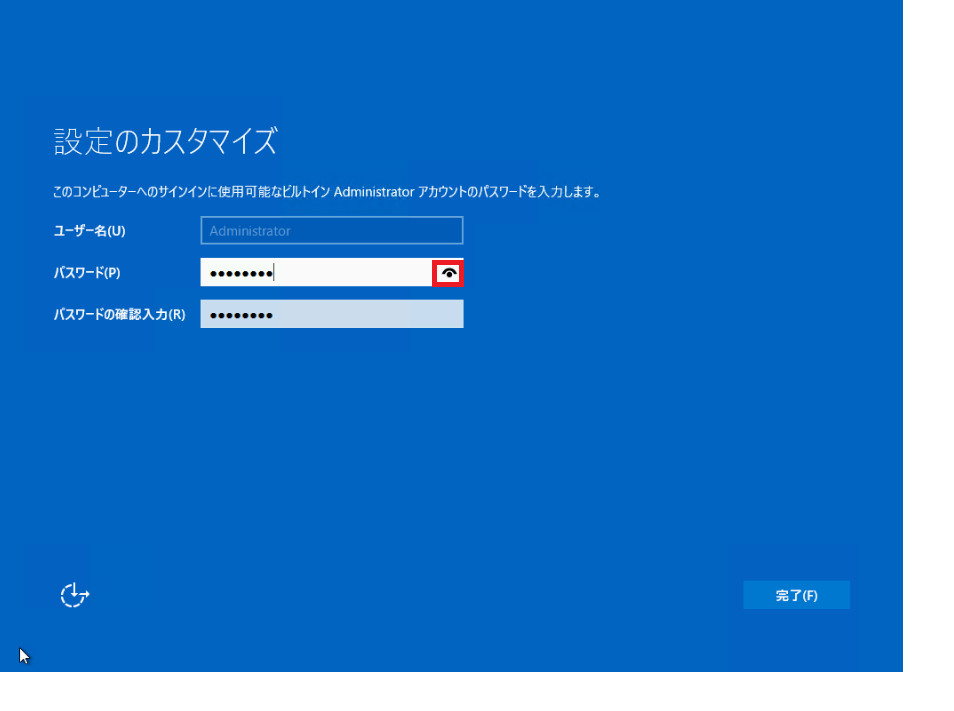Open accessibility options from bottom-left icon
The width and height of the screenshot is (954, 711).
(x=75, y=594)
